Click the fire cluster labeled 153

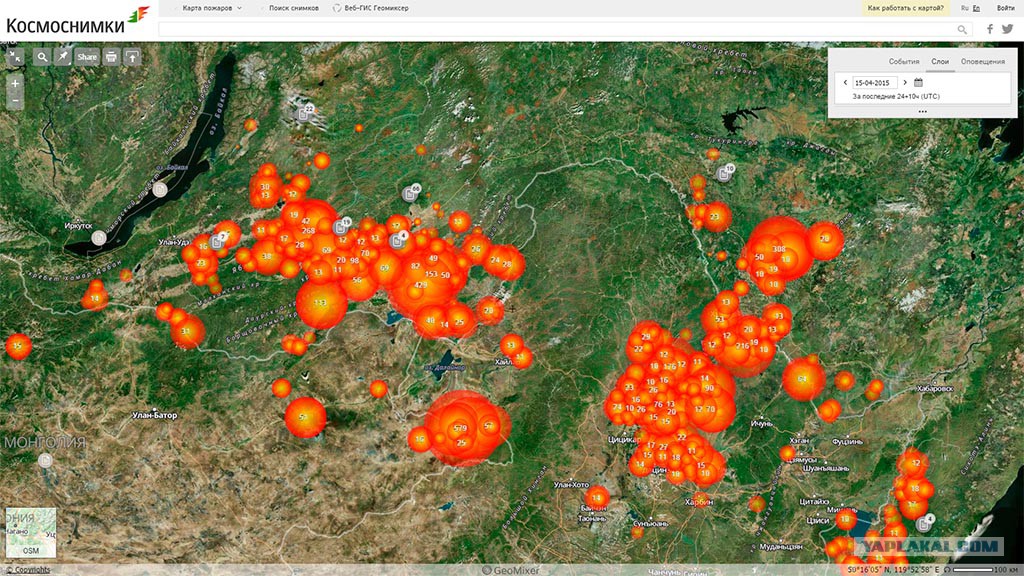pyautogui.click(x=431, y=274)
